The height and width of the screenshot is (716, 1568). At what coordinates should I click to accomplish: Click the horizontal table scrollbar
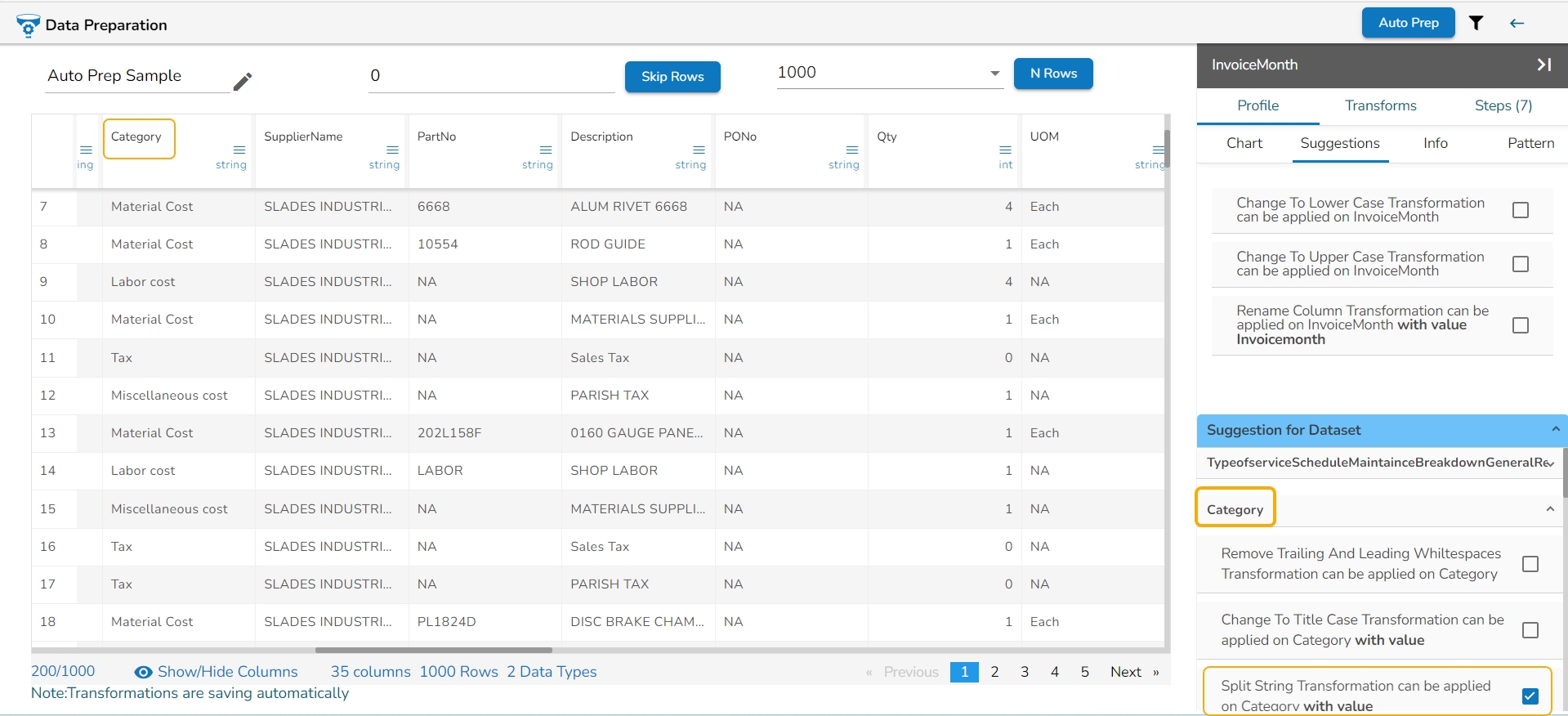tap(433, 651)
